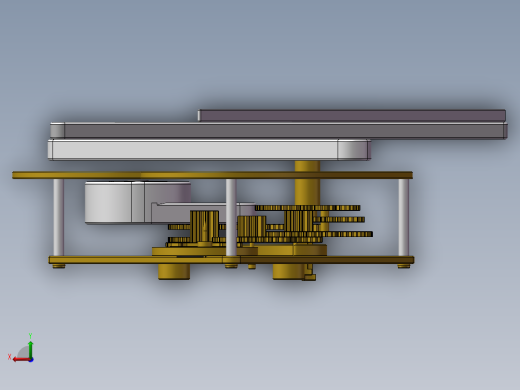
Task: Click the red X axis of orientation triad
Action: (x=22, y=360)
